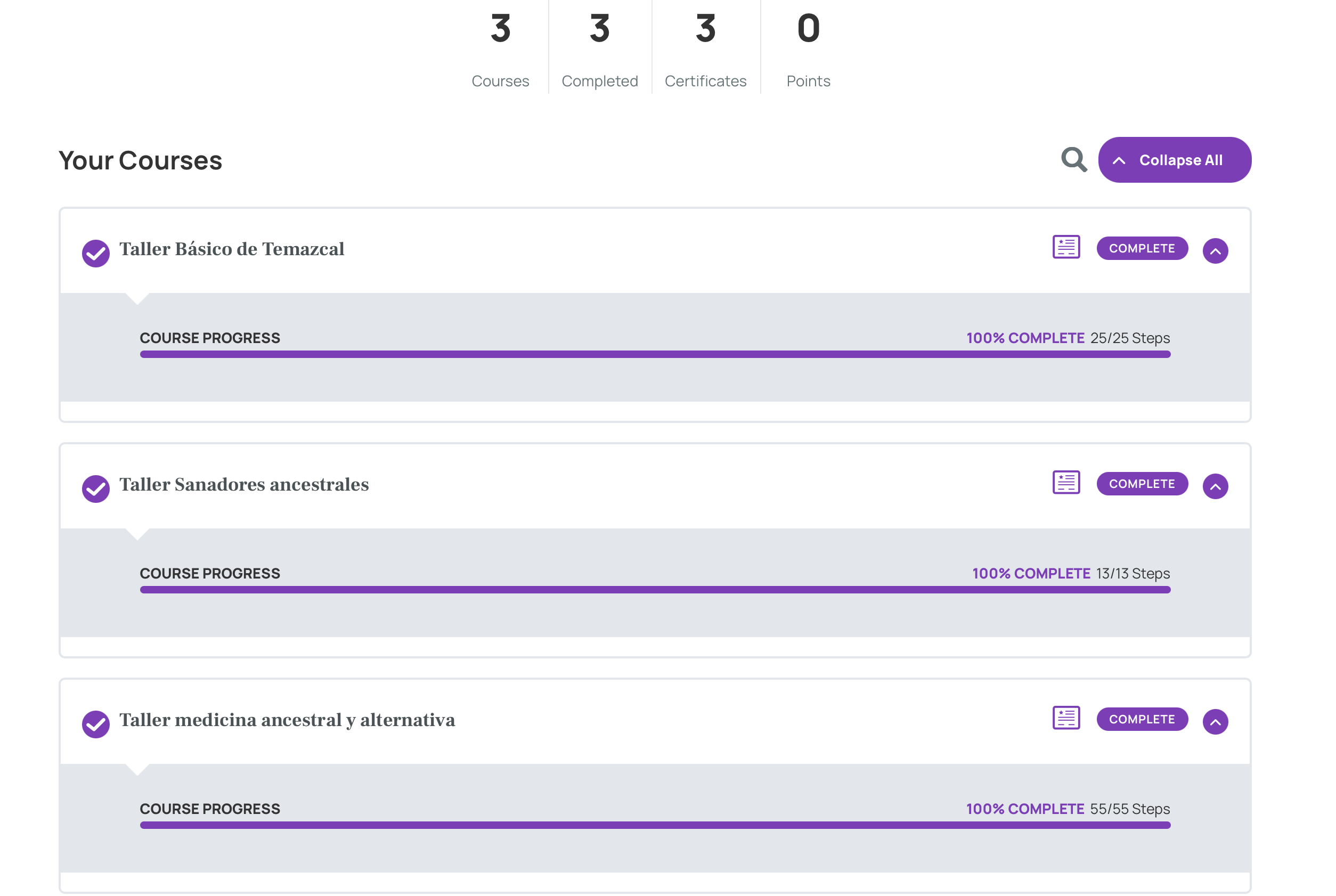1336x896 pixels.
Task: Open Taller medicina ancestral y alternativa course
Action: tap(287, 720)
